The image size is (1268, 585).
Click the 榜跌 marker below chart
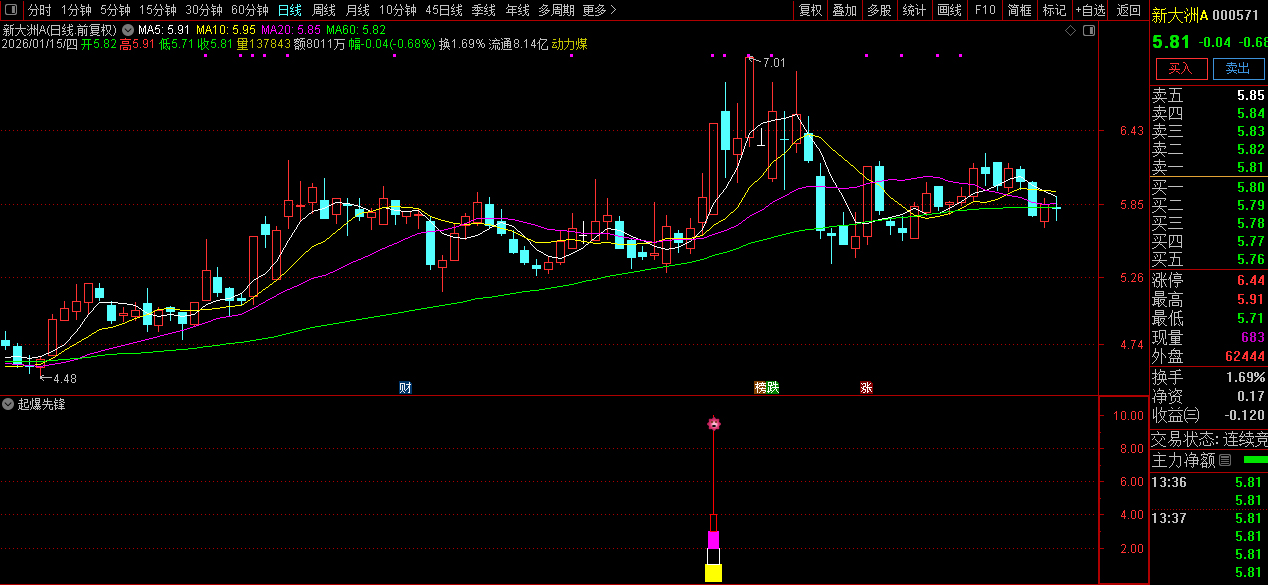pos(767,387)
